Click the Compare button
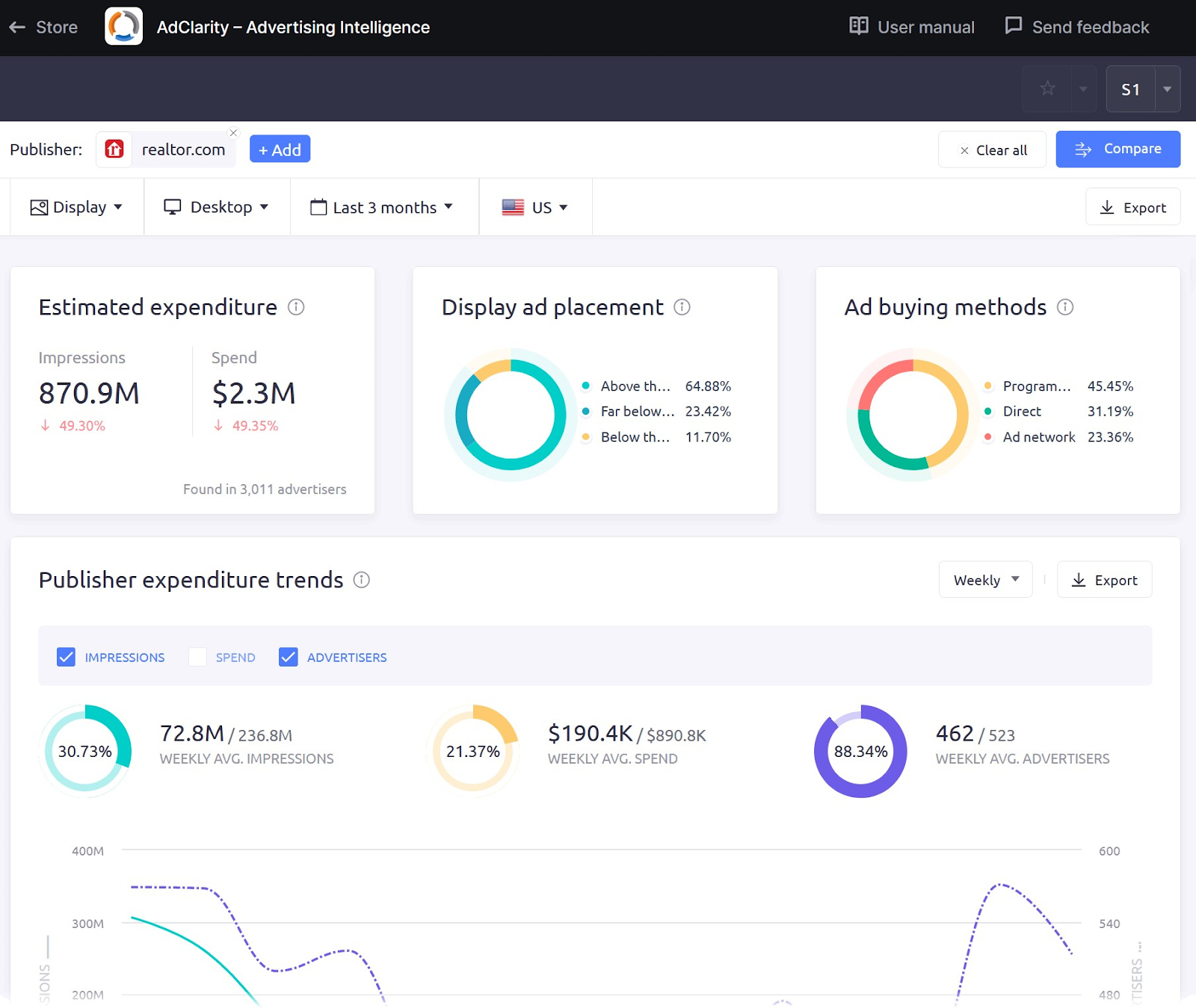 pyautogui.click(x=1118, y=149)
